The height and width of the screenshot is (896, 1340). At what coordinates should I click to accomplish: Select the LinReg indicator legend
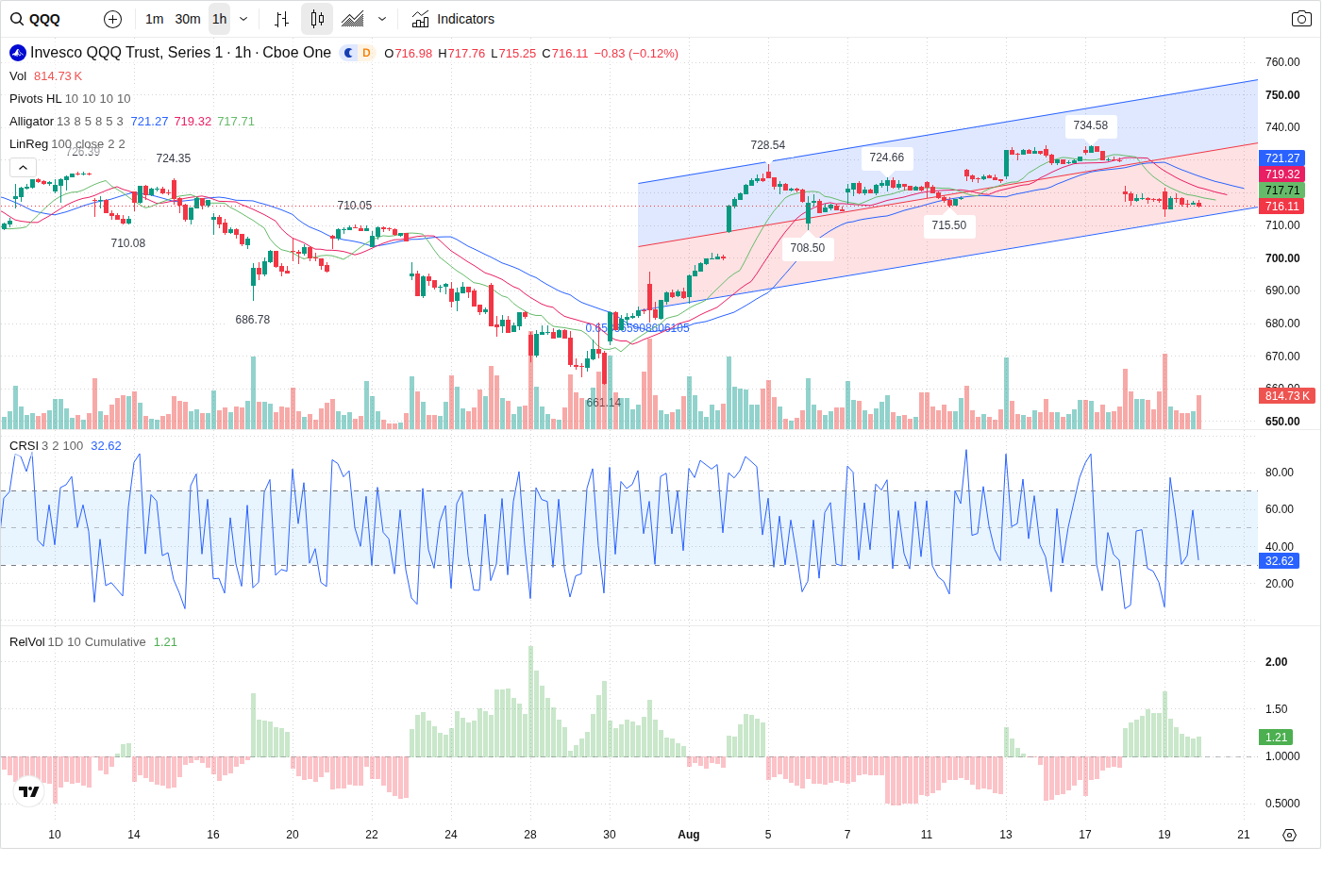click(28, 144)
